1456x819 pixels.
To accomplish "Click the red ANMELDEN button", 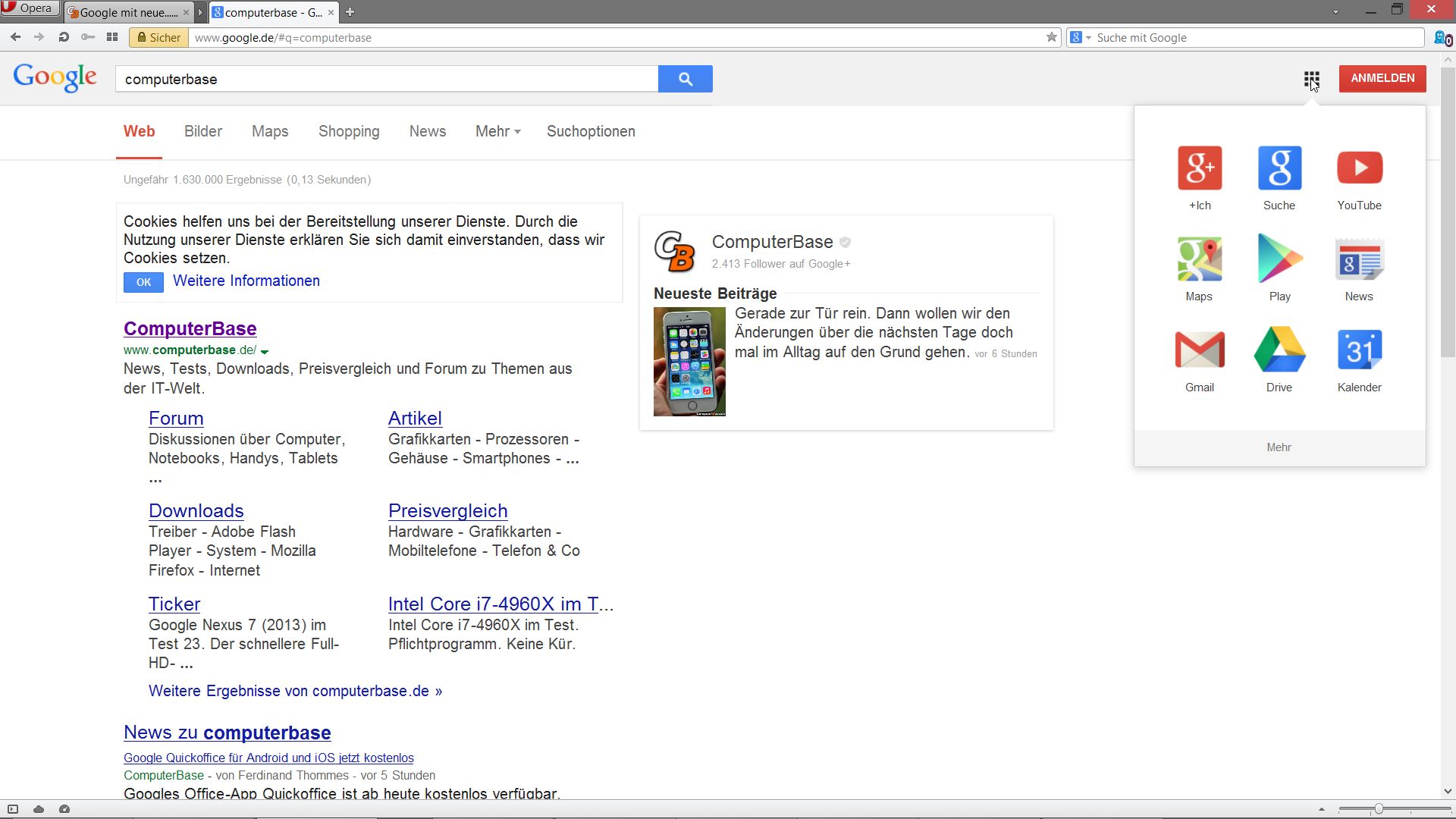I will [x=1382, y=78].
